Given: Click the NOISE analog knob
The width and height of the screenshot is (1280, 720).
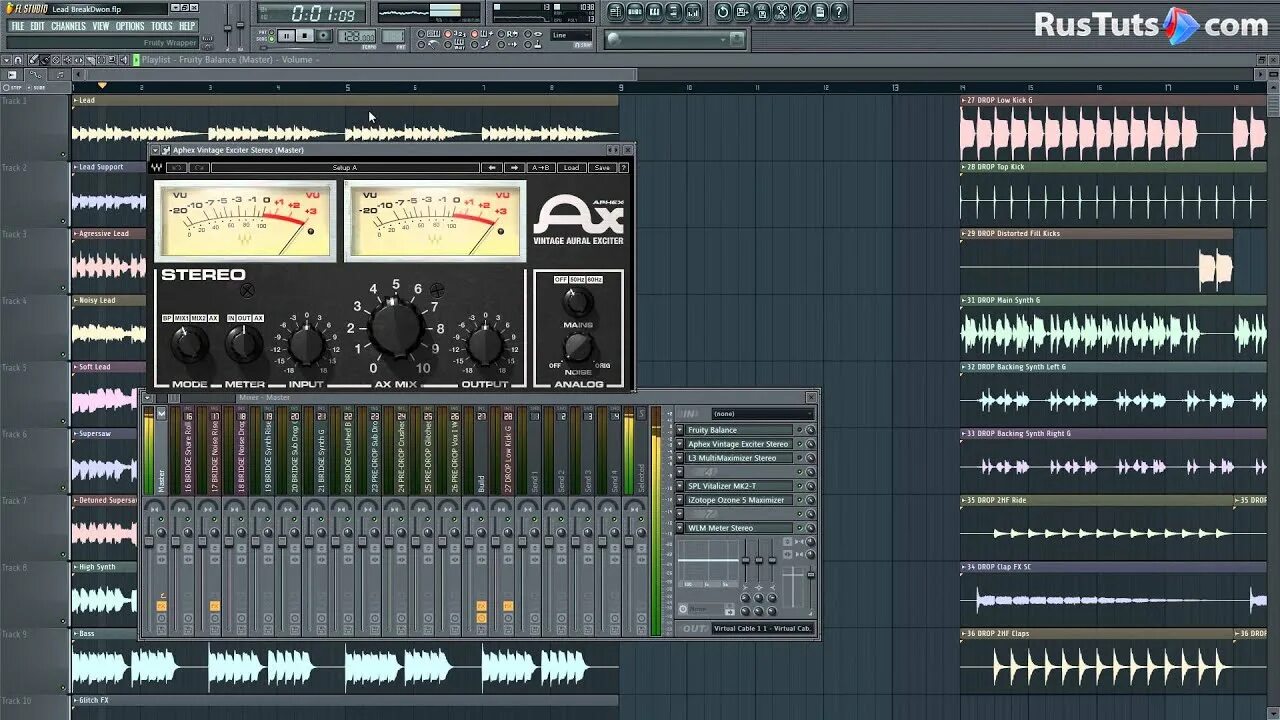Looking at the screenshot, I should coord(578,347).
